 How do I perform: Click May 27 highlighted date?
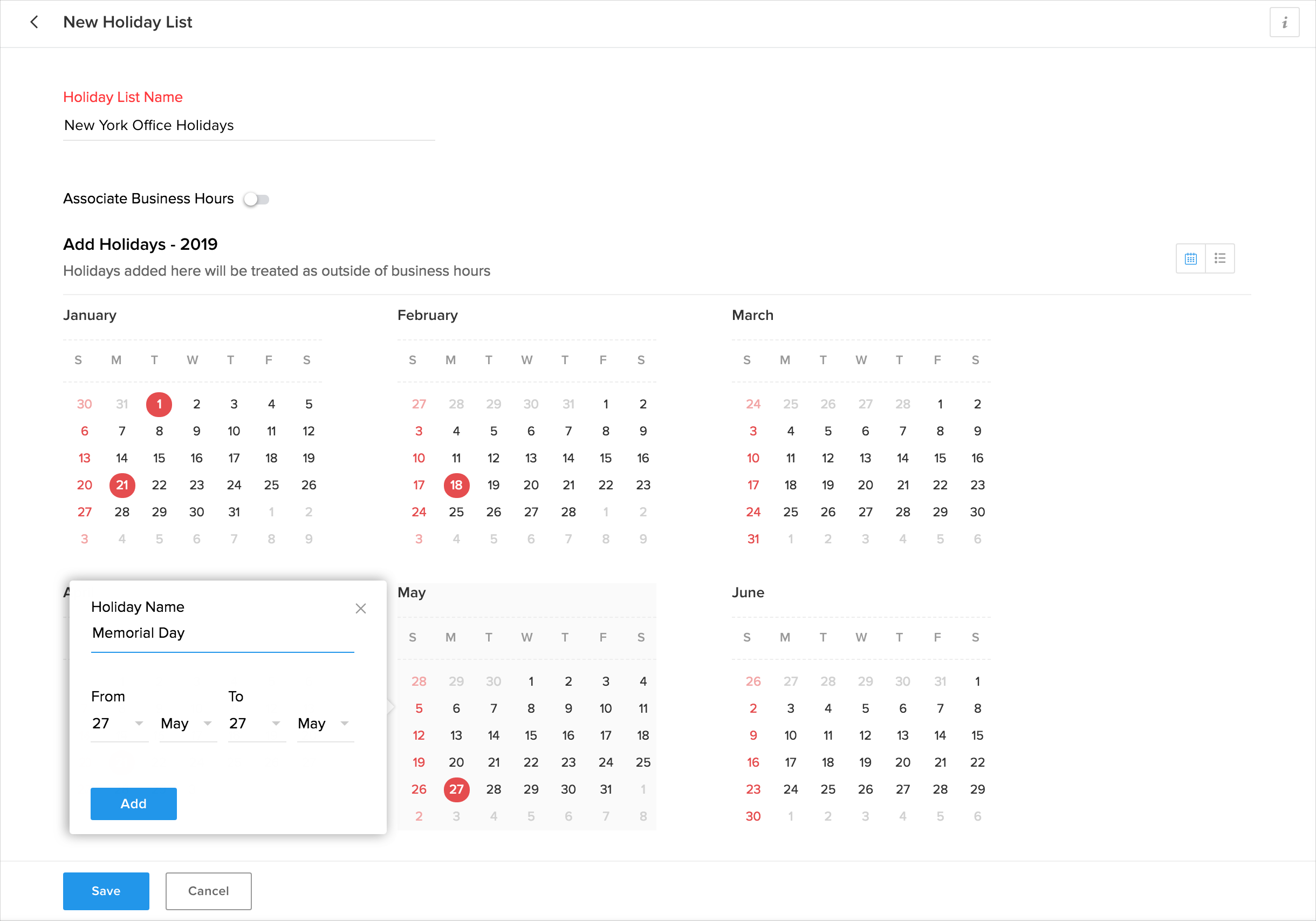(456, 789)
